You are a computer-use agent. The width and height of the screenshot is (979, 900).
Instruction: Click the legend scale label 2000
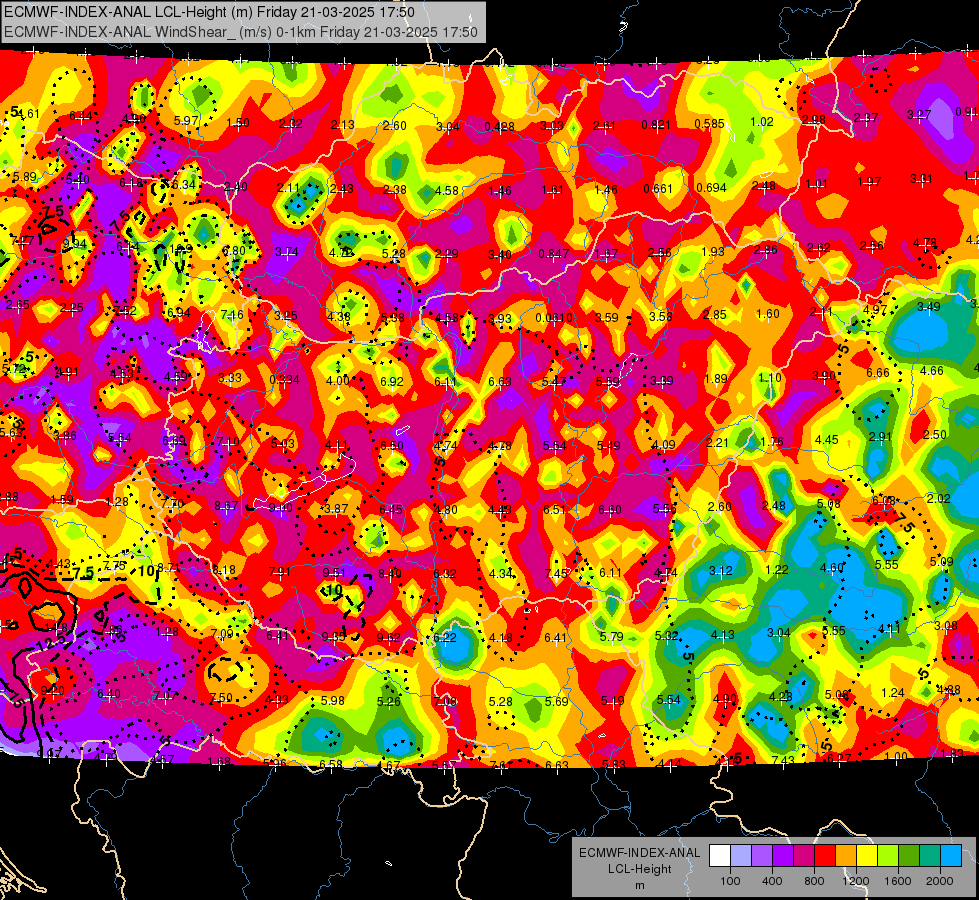click(x=940, y=881)
